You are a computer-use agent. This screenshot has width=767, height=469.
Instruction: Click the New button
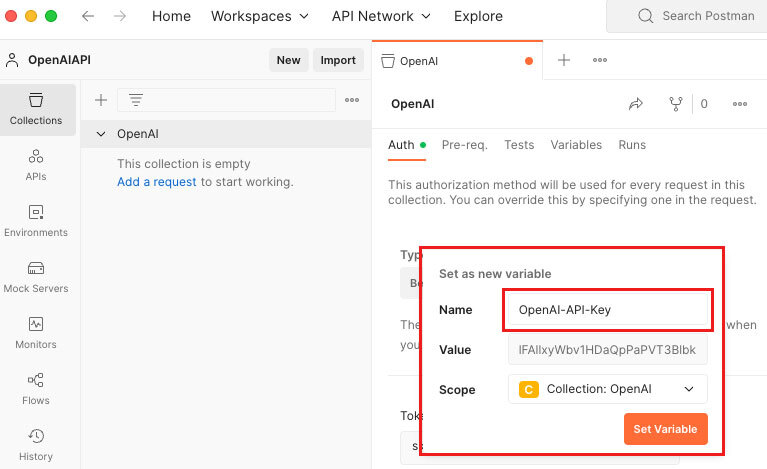289,60
